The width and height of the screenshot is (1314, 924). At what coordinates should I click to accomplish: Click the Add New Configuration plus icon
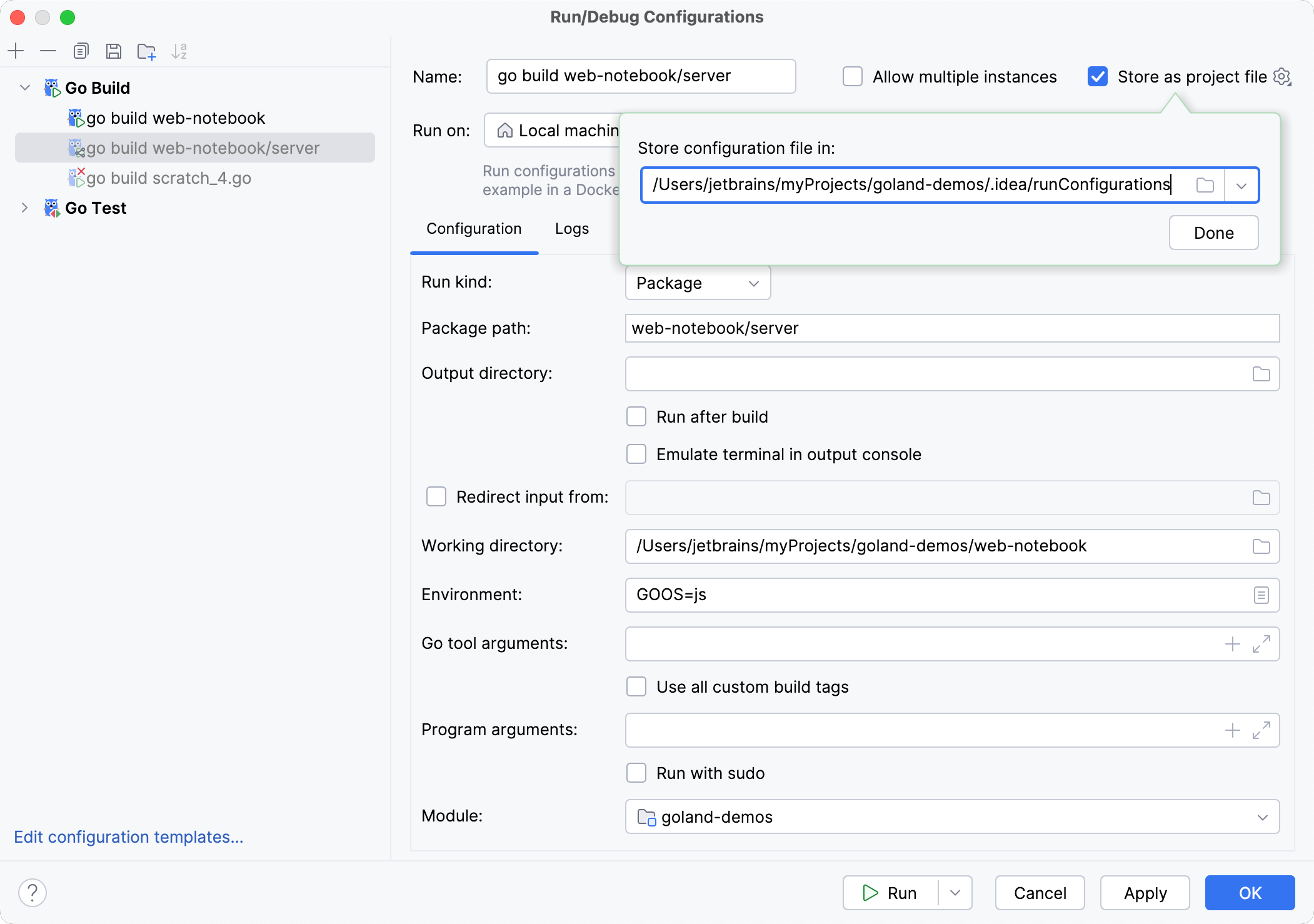16,51
